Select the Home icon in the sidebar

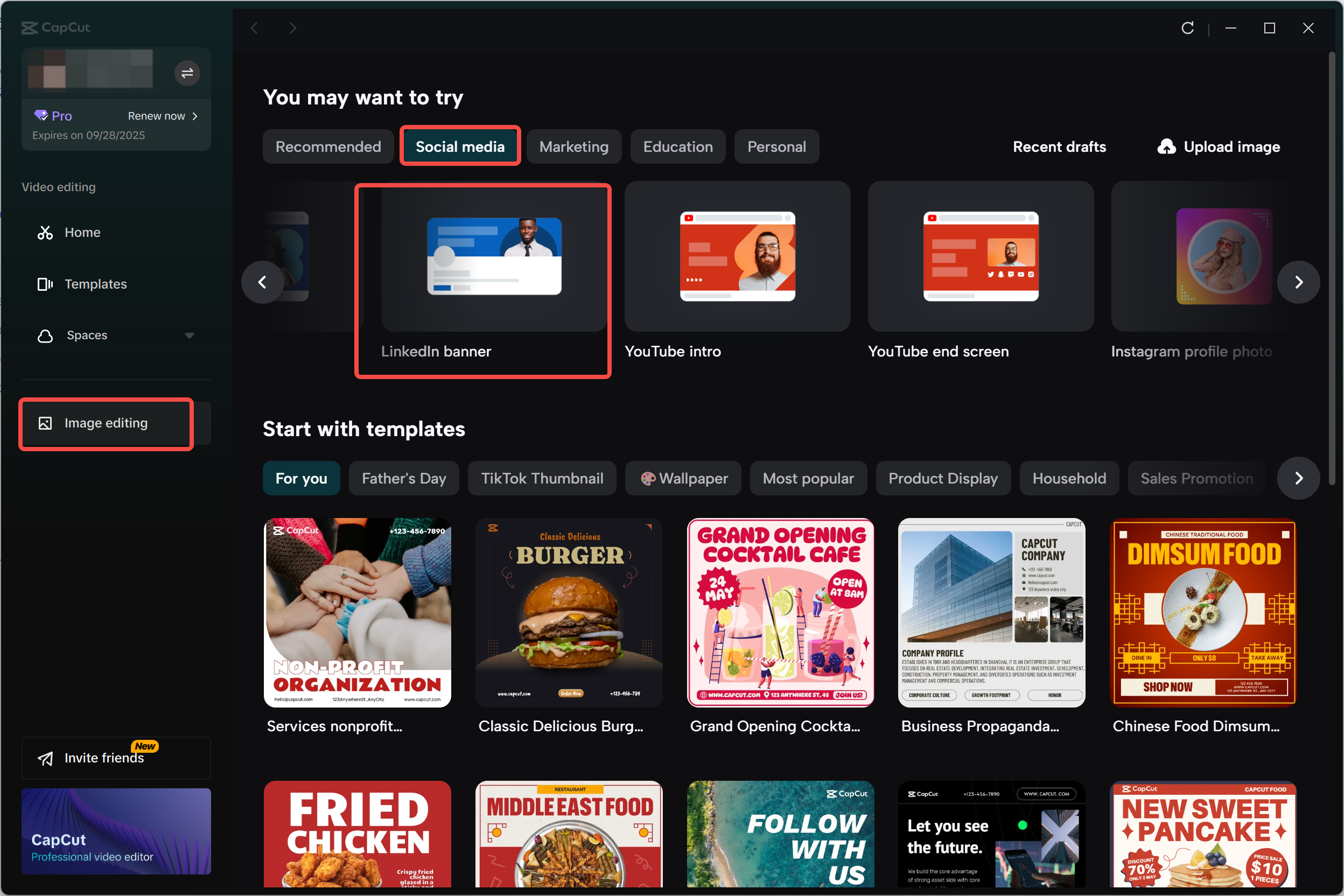coord(45,232)
